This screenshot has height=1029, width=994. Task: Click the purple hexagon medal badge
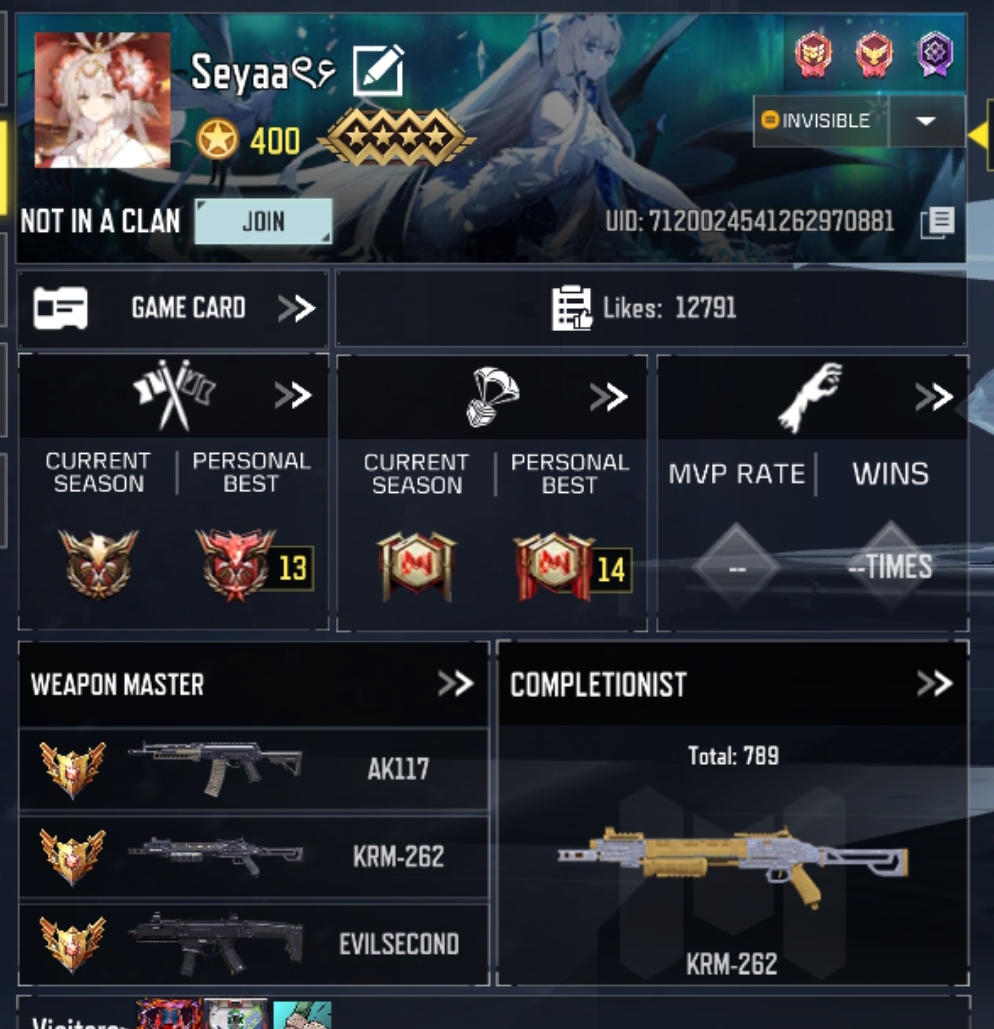[x=934, y=54]
